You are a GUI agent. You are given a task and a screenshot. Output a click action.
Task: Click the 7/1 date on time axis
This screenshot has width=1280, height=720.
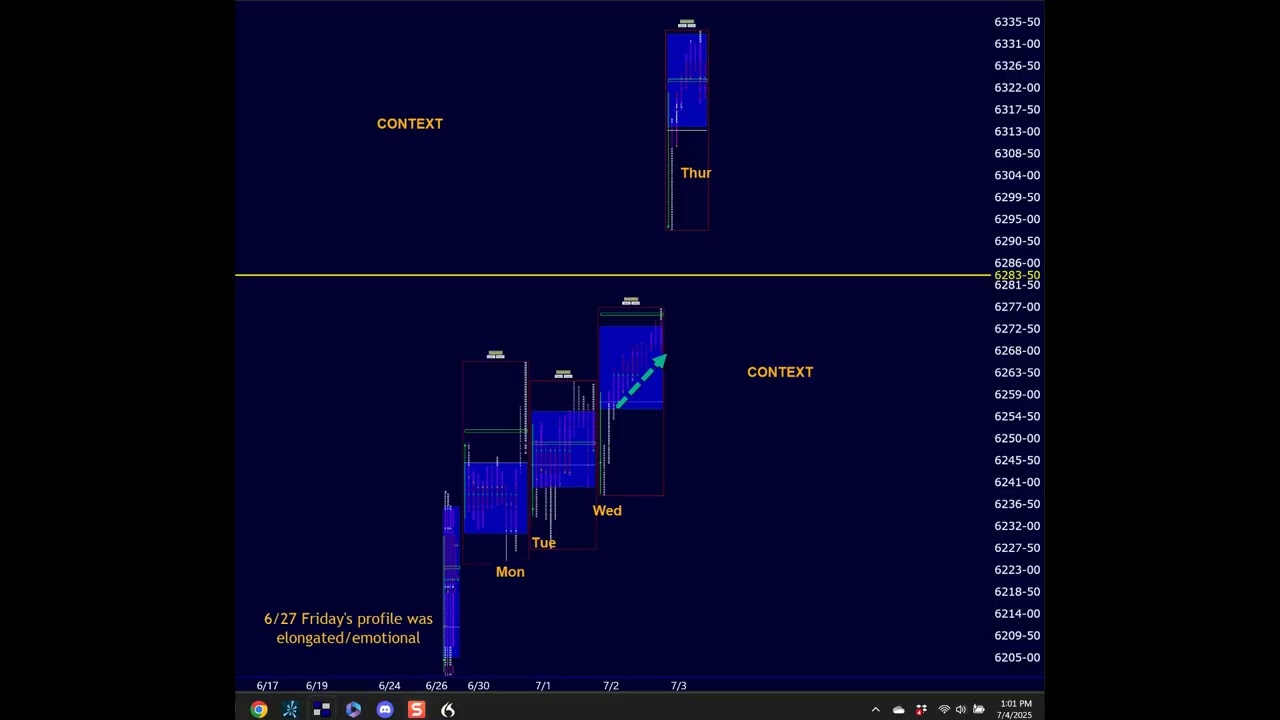543,686
